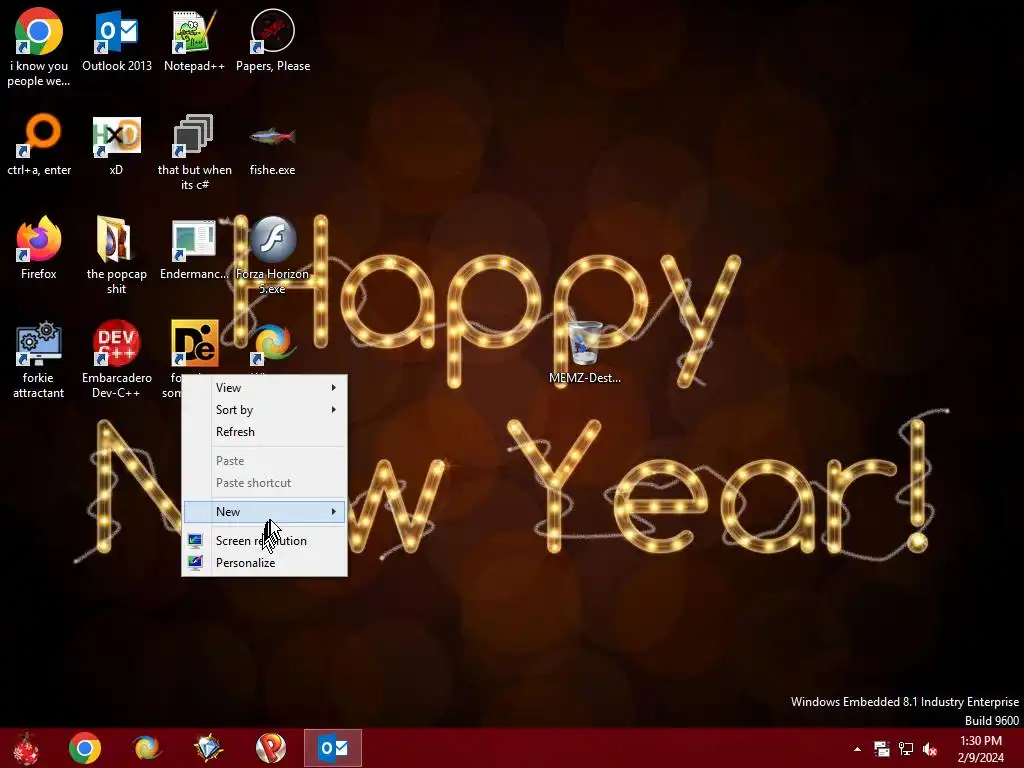Click the Screen resolution monitor icon
1024x768 pixels.
(x=195, y=541)
